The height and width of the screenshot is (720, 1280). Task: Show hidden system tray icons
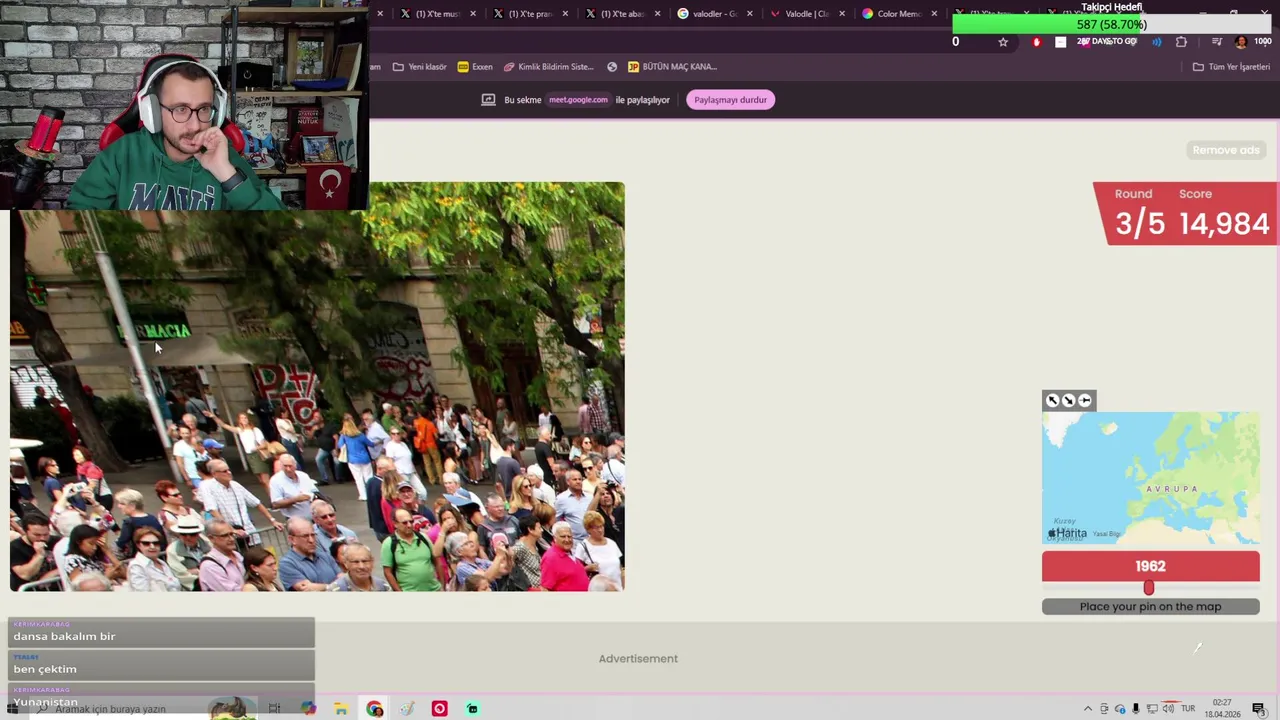coord(1088,709)
